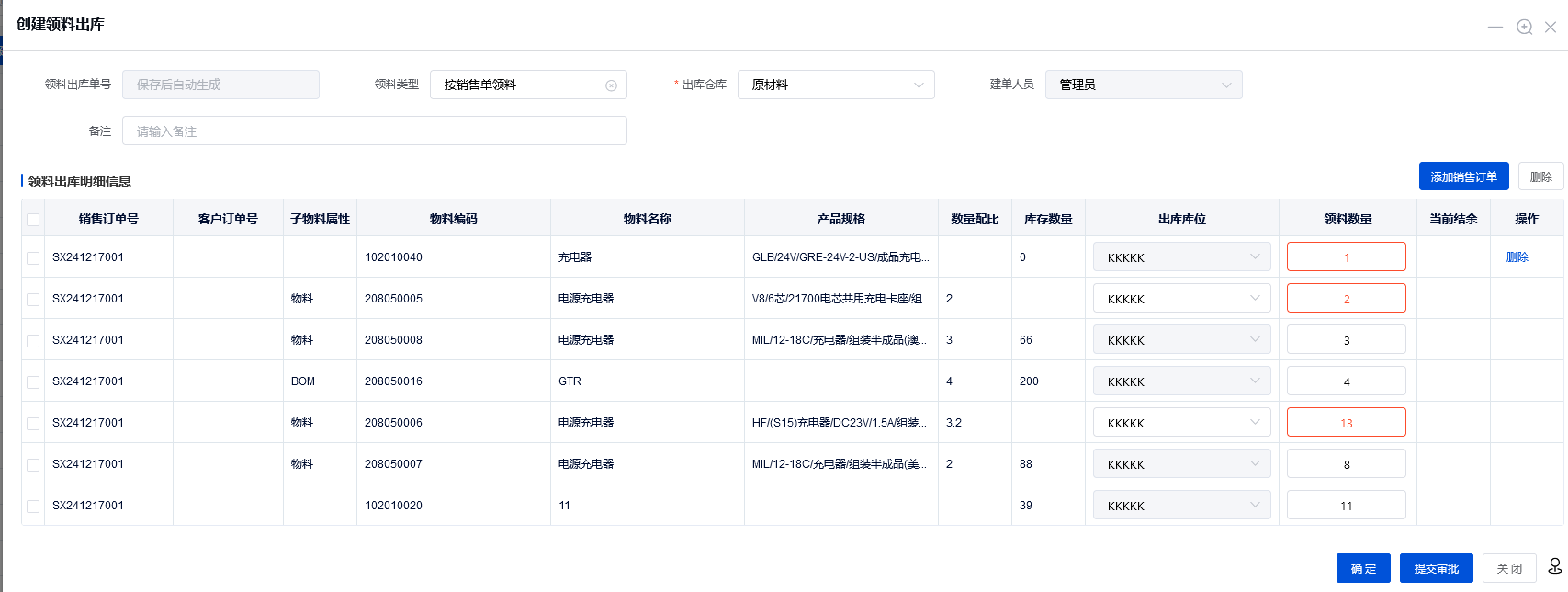Click the 备注 input field
This screenshot has width=1568, height=592.
[374, 131]
